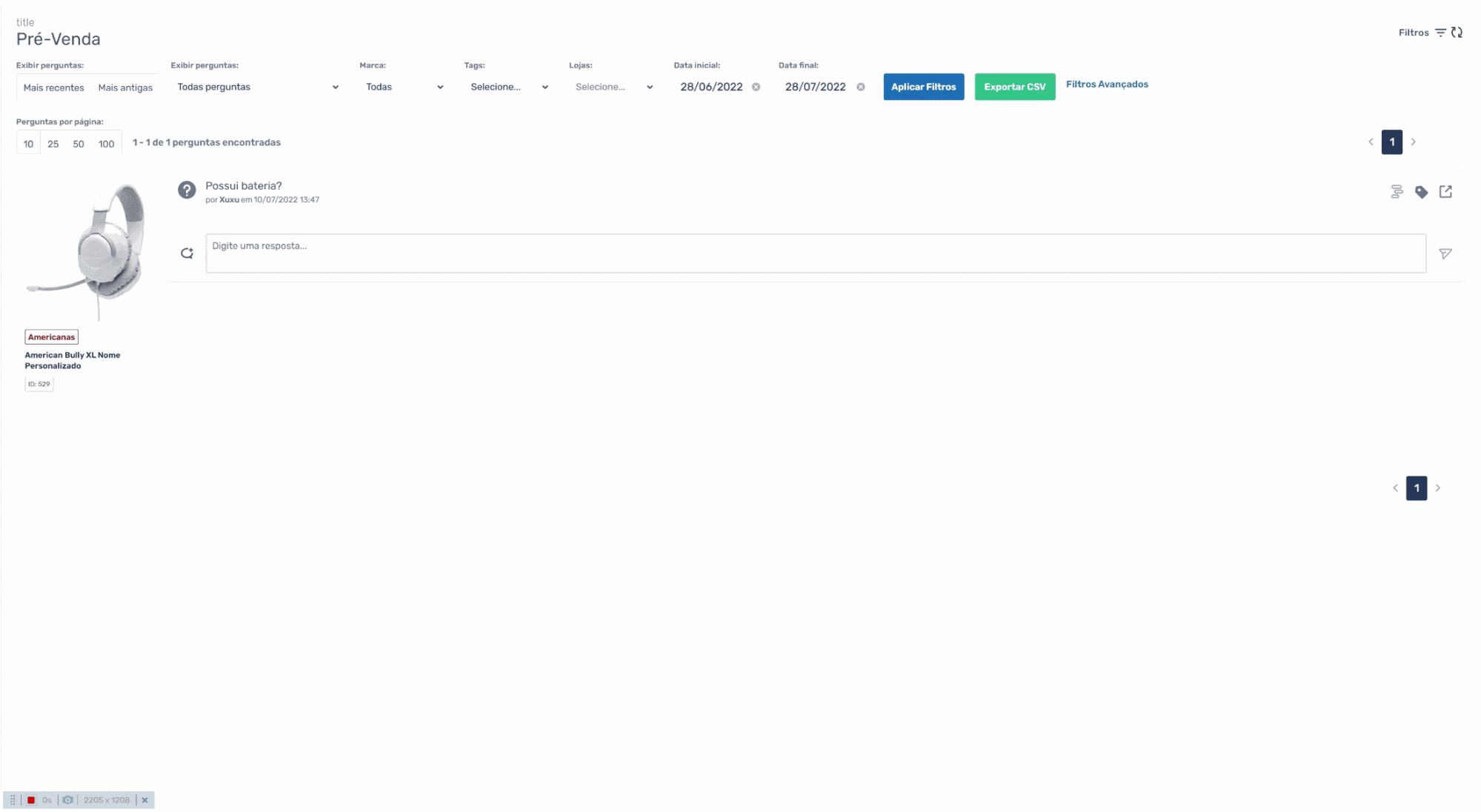Click the ID: 529 product tag
Screen dimensions: 1481x812
coord(39,384)
